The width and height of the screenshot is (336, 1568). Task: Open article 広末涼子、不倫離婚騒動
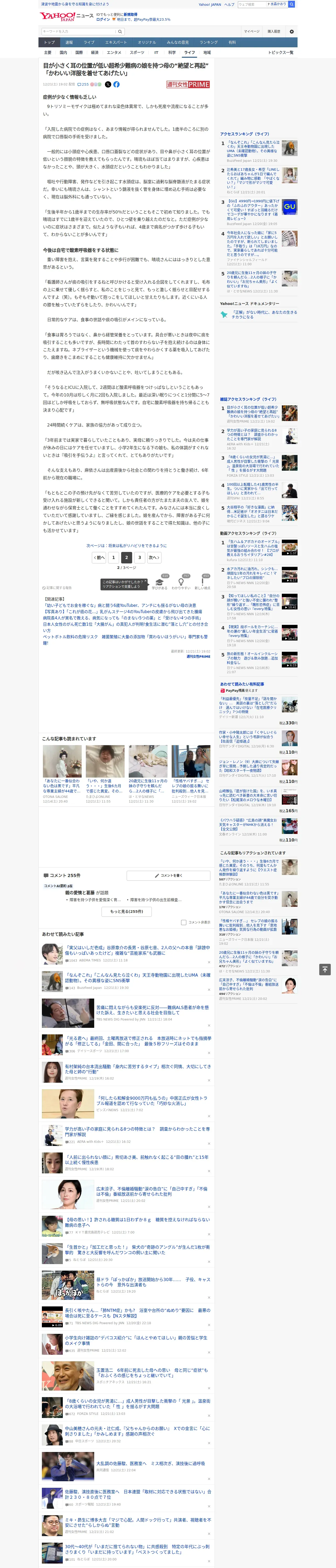[151, 1191]
